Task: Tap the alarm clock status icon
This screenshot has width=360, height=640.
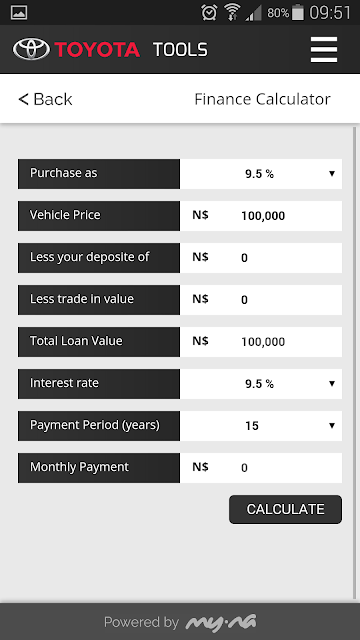Action: [x=209, y=12]
